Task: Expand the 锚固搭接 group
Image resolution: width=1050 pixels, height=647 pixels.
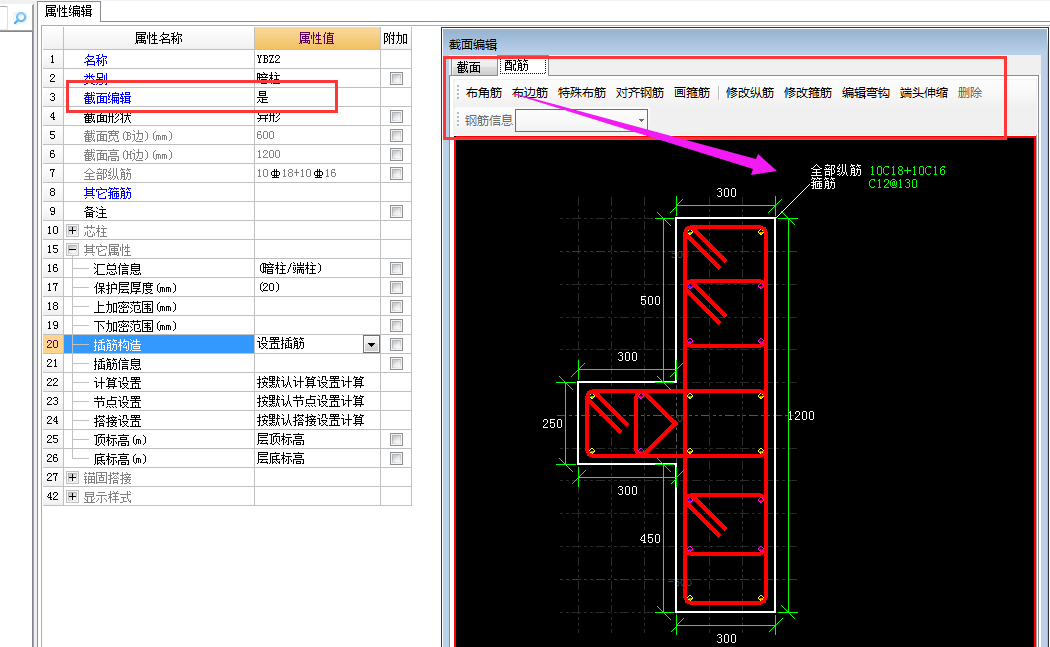Action: pos(72,478)
